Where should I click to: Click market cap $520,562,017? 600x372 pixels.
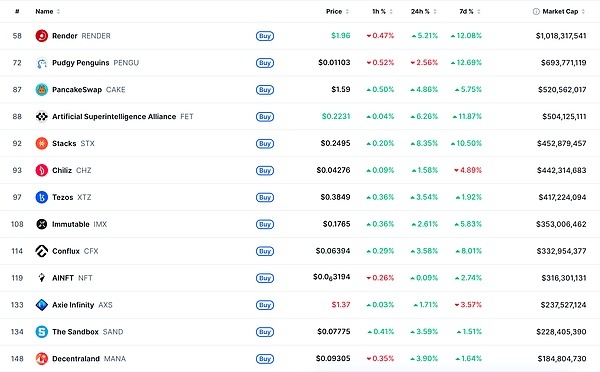pyautogui.click(x=562, y=90)
